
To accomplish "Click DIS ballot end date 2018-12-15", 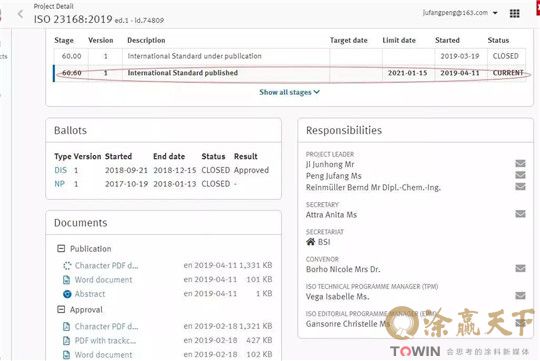I will click(x=175, y=170).
